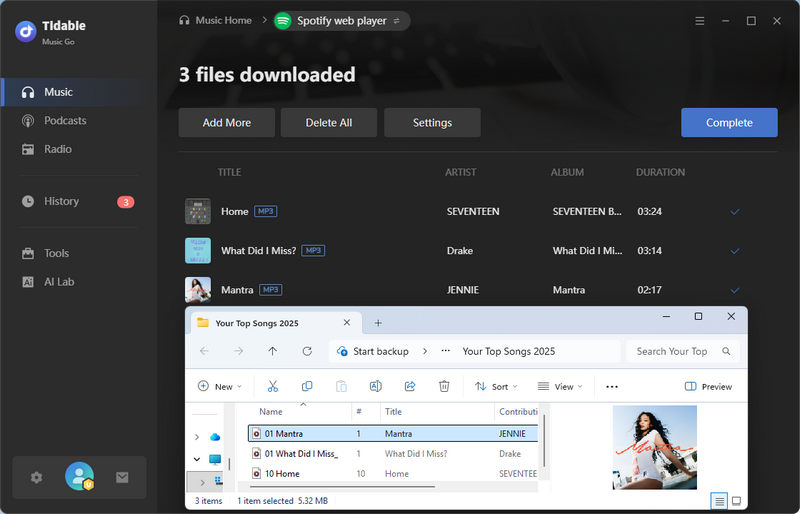Click the blue Complete button
This screenshot has height=514, width=800.
click(x=729, y=122)
